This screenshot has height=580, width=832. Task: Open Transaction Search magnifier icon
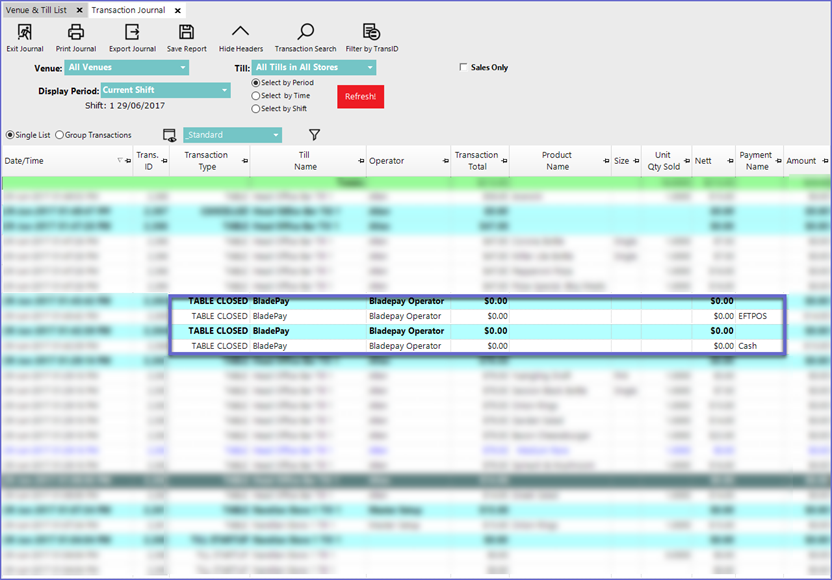[305, 32]
